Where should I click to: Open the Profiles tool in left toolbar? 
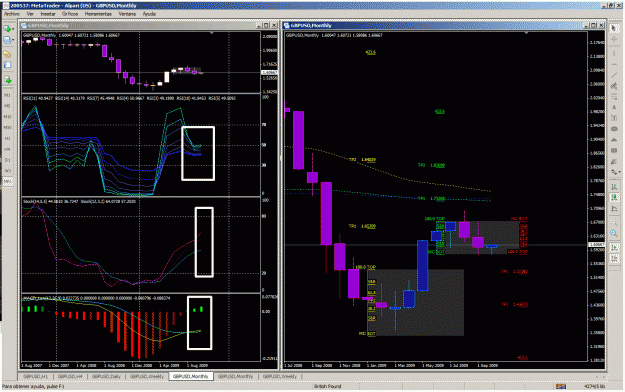[x=6, y=39]
